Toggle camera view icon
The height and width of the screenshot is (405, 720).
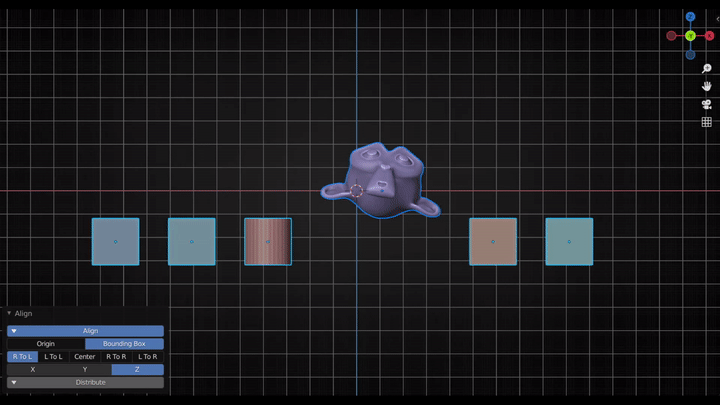(707, 104)
